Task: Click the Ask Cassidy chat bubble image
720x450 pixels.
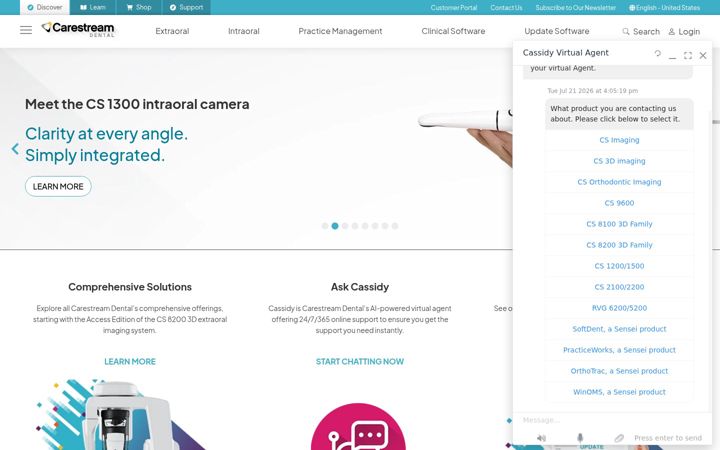Action: click(x=359, y=427)
